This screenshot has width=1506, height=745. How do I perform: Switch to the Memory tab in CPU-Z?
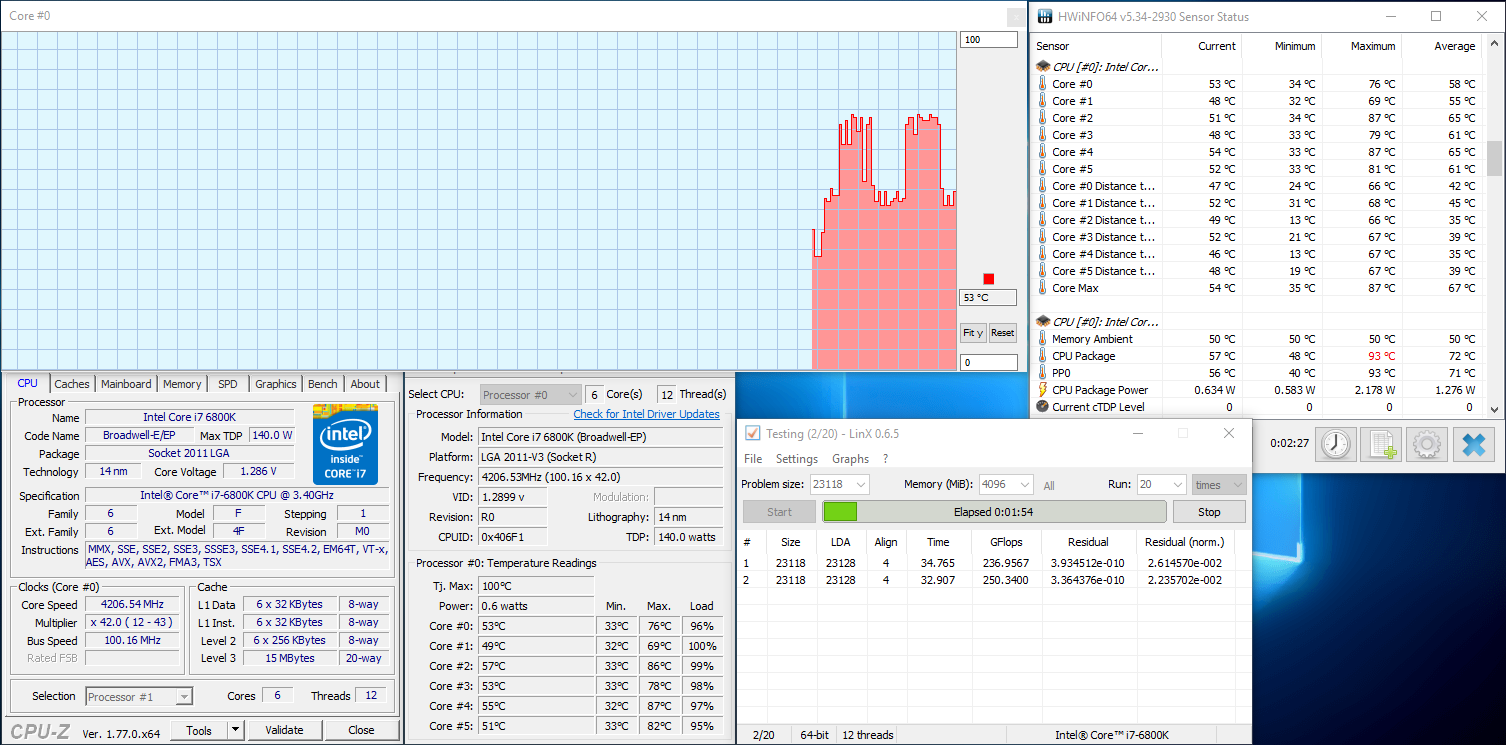(182, 384)
